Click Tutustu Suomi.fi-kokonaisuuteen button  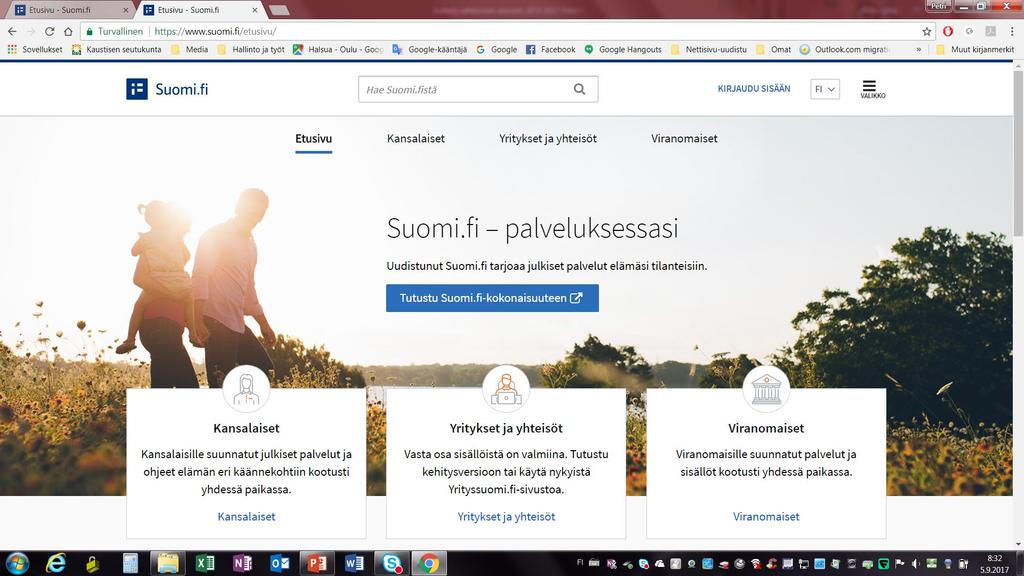pyautogui.click(x=492, y=298)
